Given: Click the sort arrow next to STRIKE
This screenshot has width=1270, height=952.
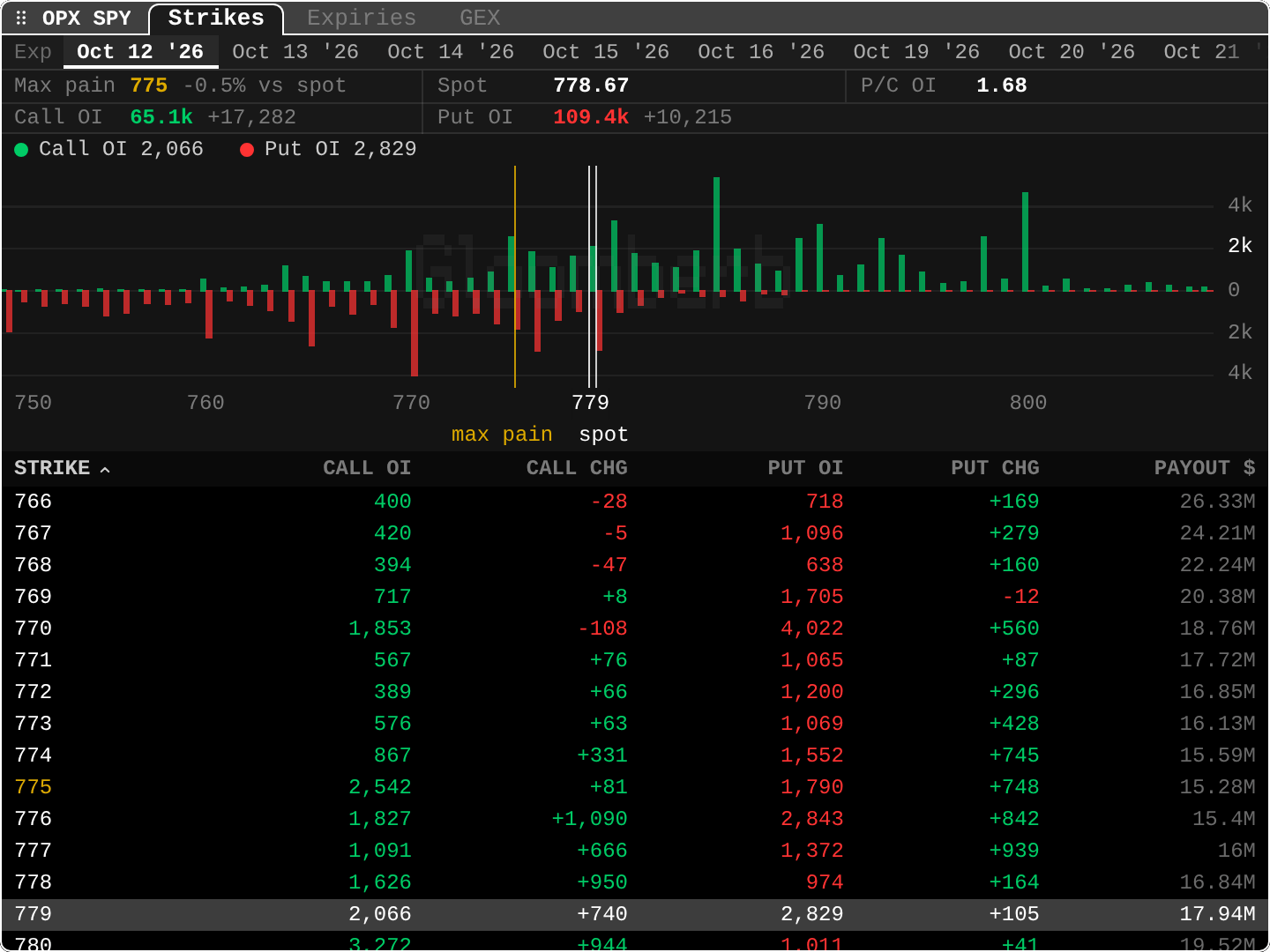Looking at the screenshot, I should click(x=105, y=470).
